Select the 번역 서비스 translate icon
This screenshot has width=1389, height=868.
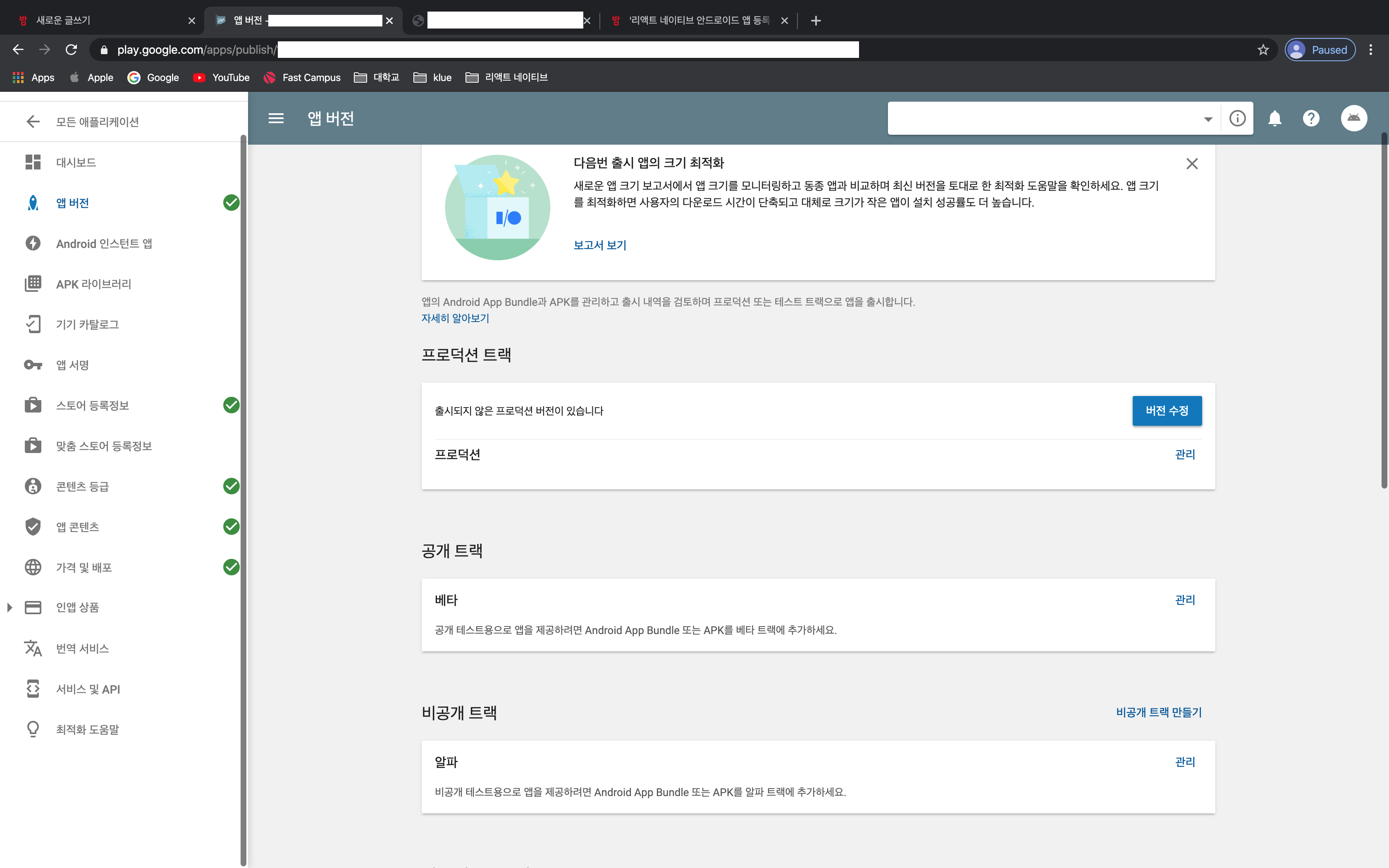point(33,648)
